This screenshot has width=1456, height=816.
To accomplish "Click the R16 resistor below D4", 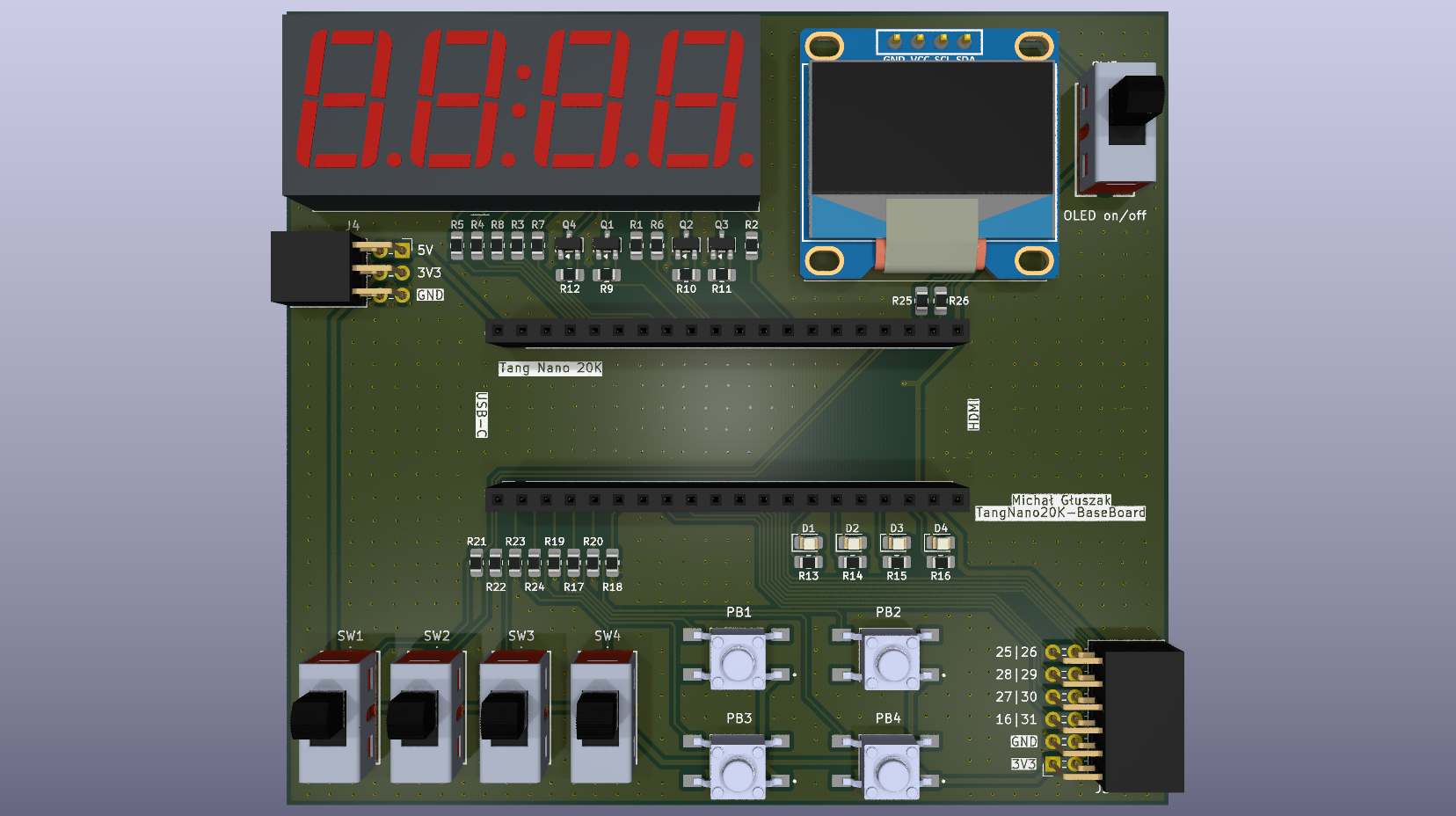I will tap(940, 562).
